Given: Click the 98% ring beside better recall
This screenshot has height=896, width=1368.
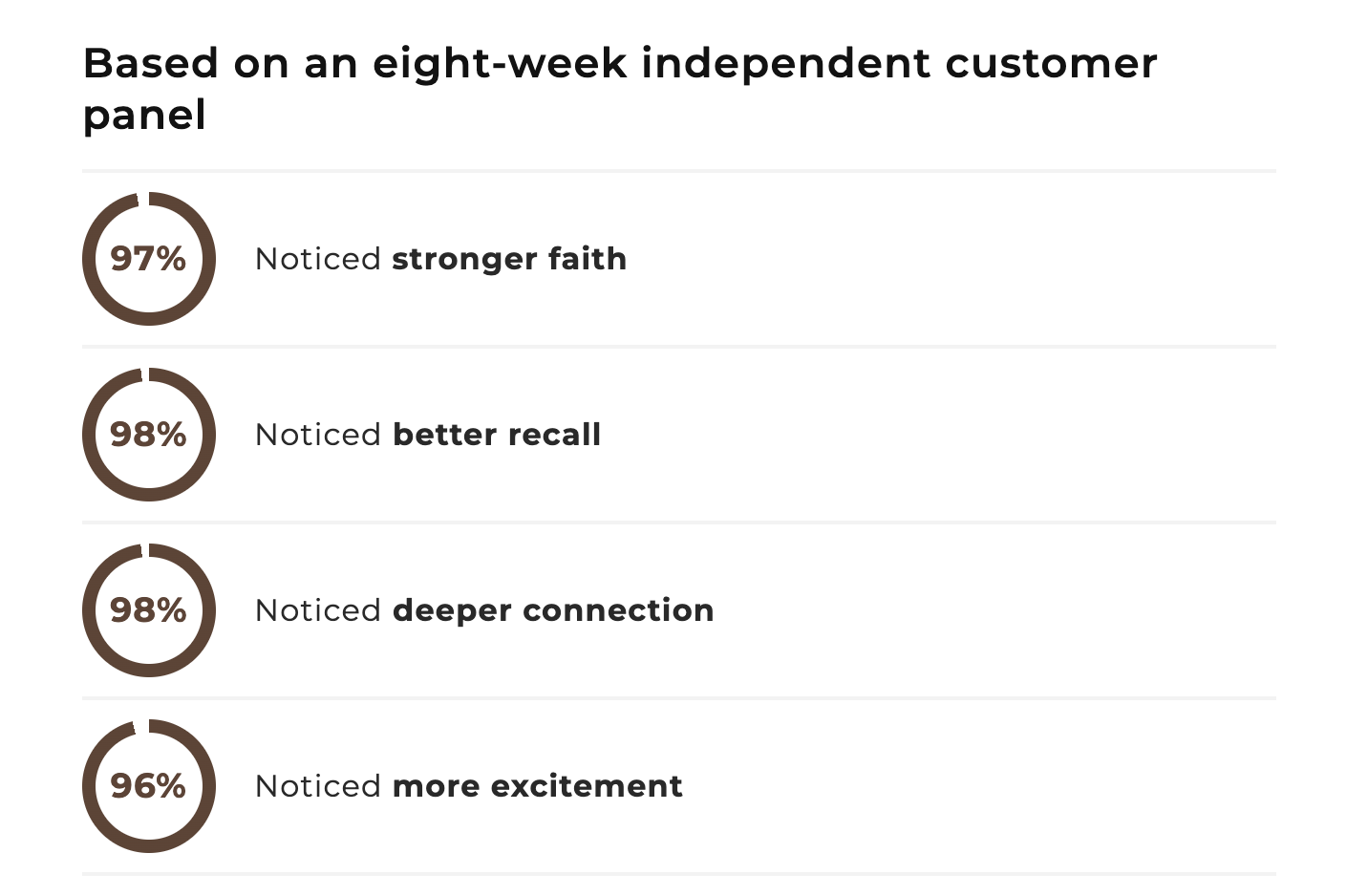Looking at the screenshot, I should (149, 435).
